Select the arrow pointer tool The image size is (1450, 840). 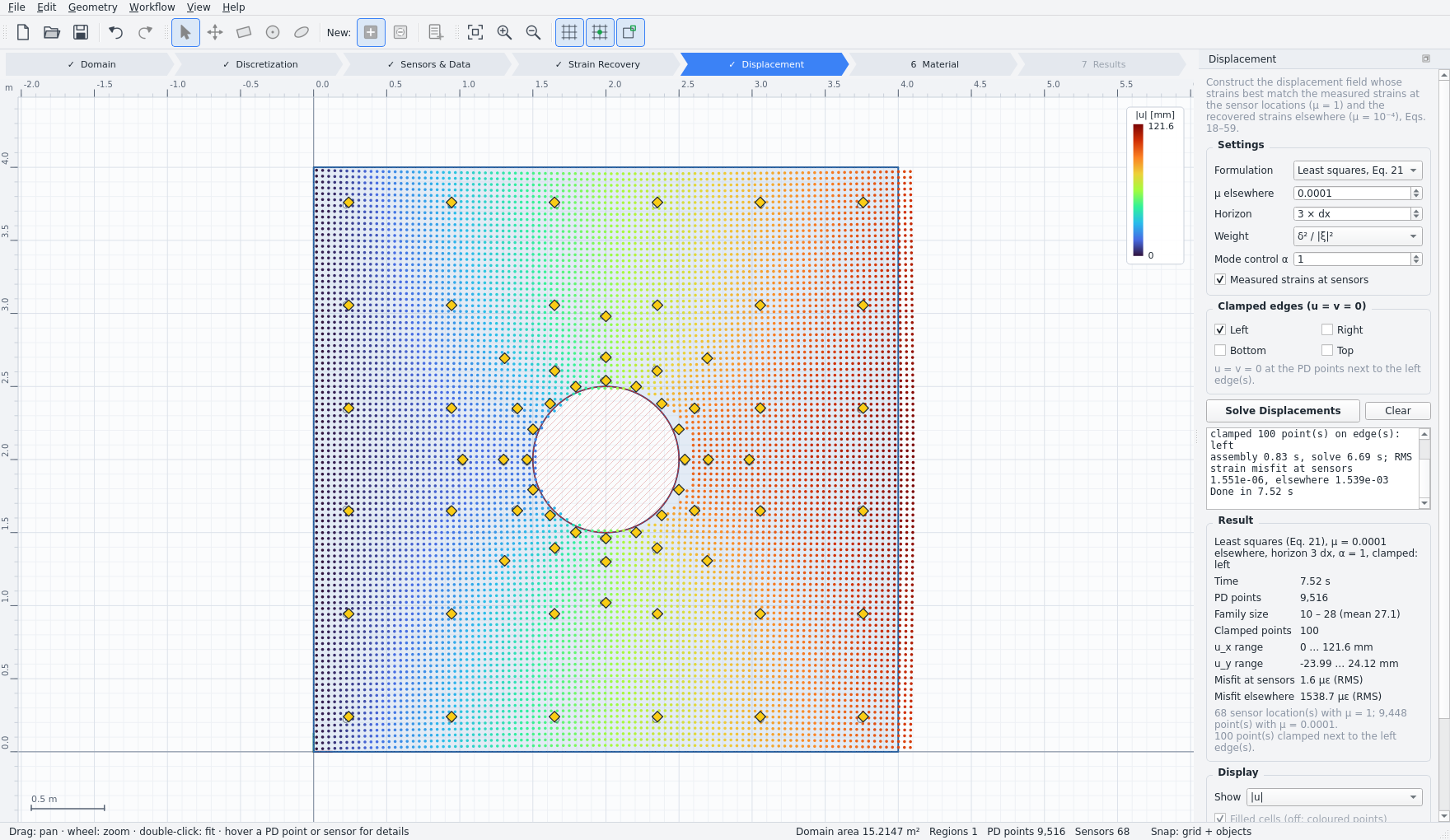click(185, 32)
